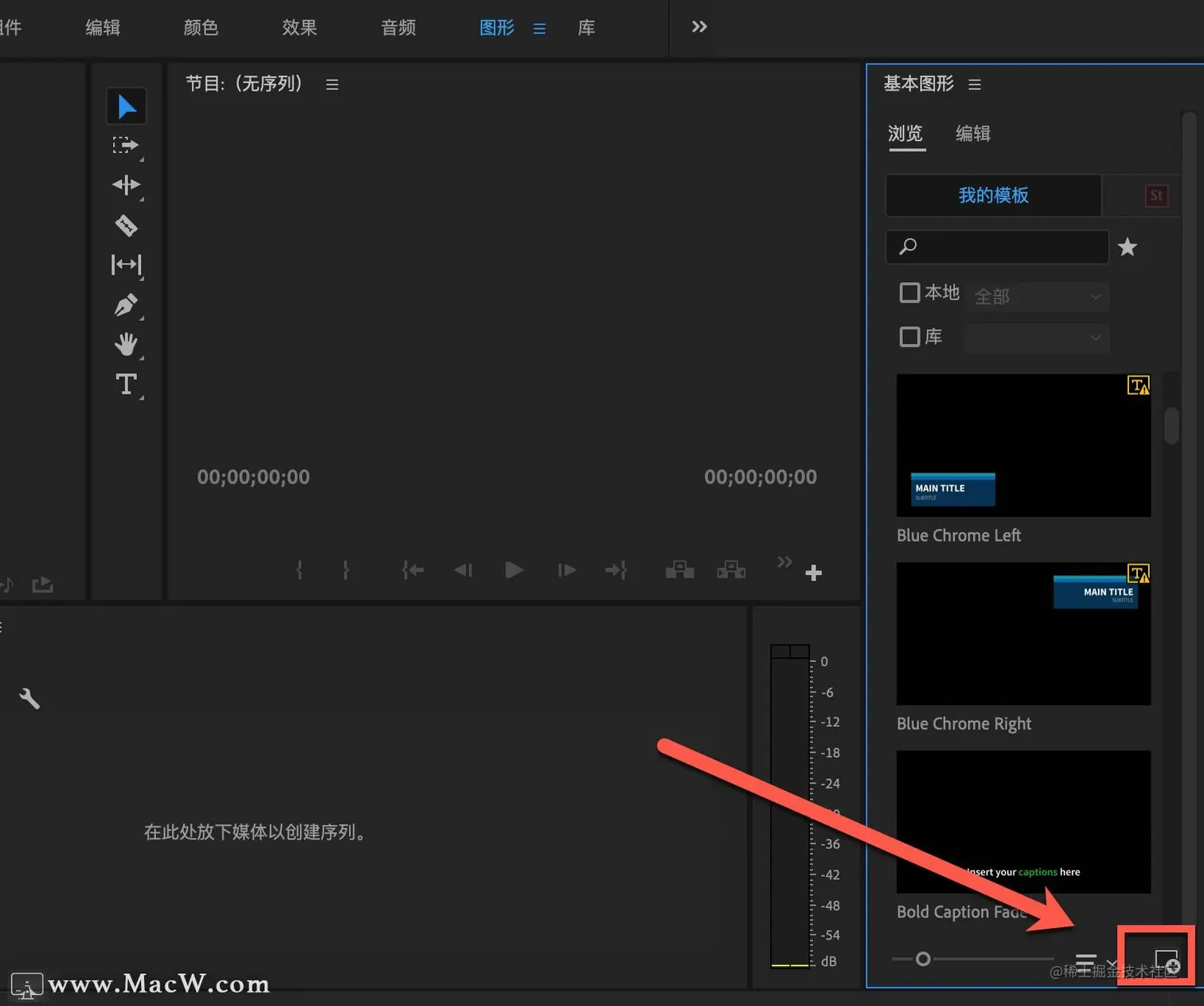The width and height of the screenshot is (1204, 1006).
Task: Click the left program timecode
Action: point(253,477)
